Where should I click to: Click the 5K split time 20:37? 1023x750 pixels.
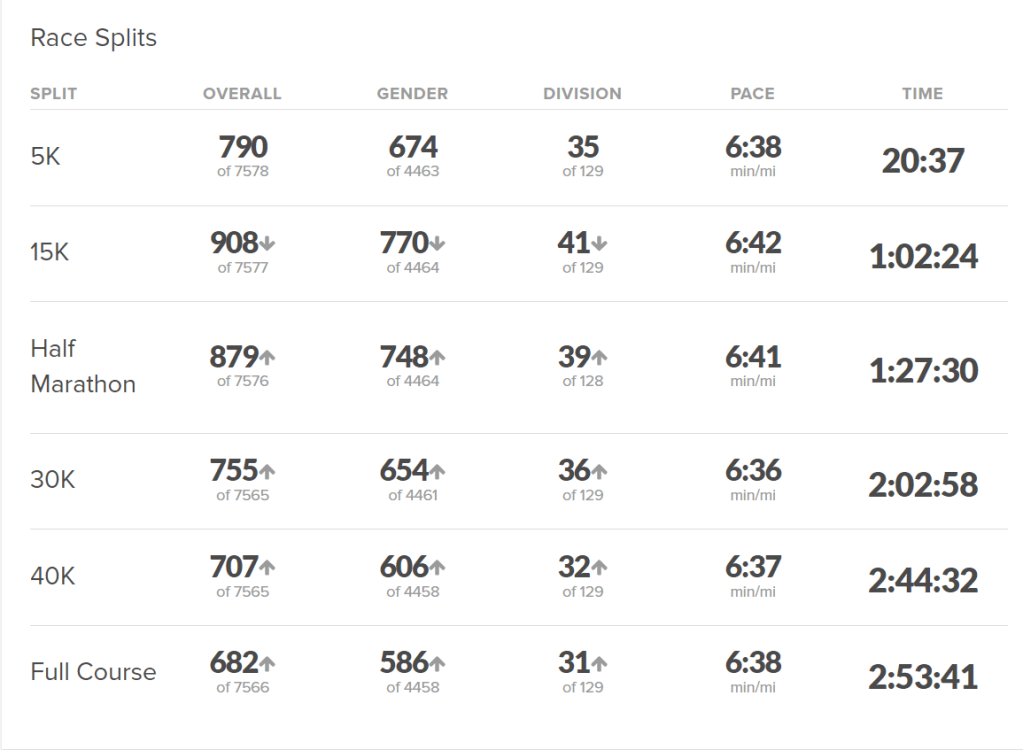[922, 160]
